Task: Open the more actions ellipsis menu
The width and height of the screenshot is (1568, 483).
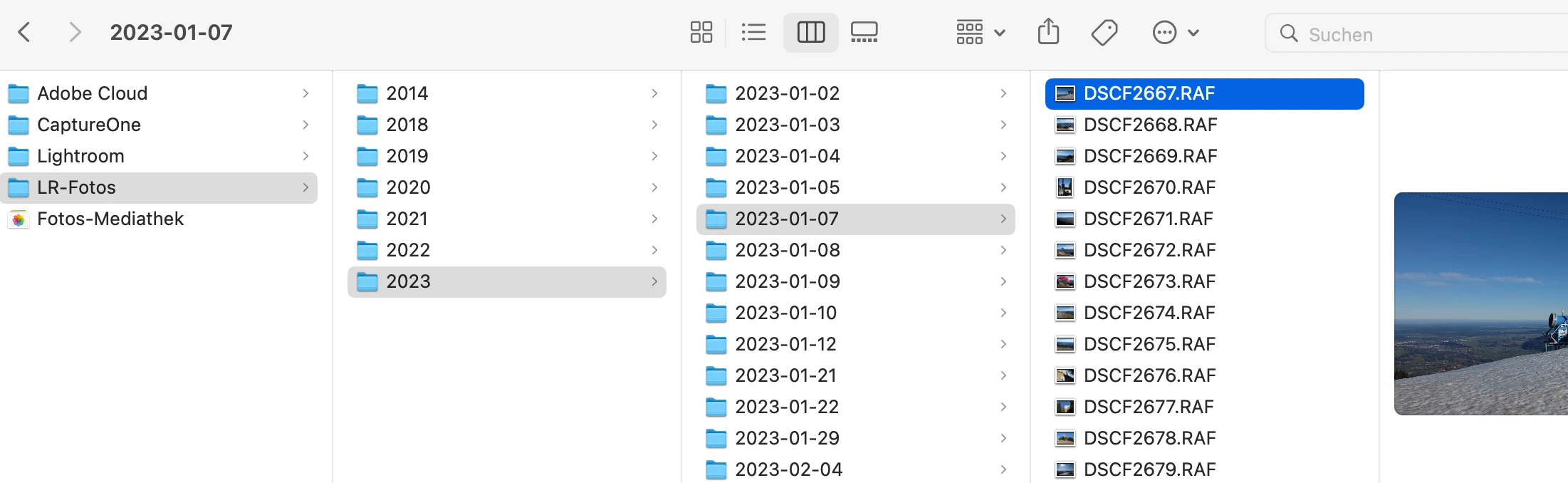Action: tap(1176, 32)
